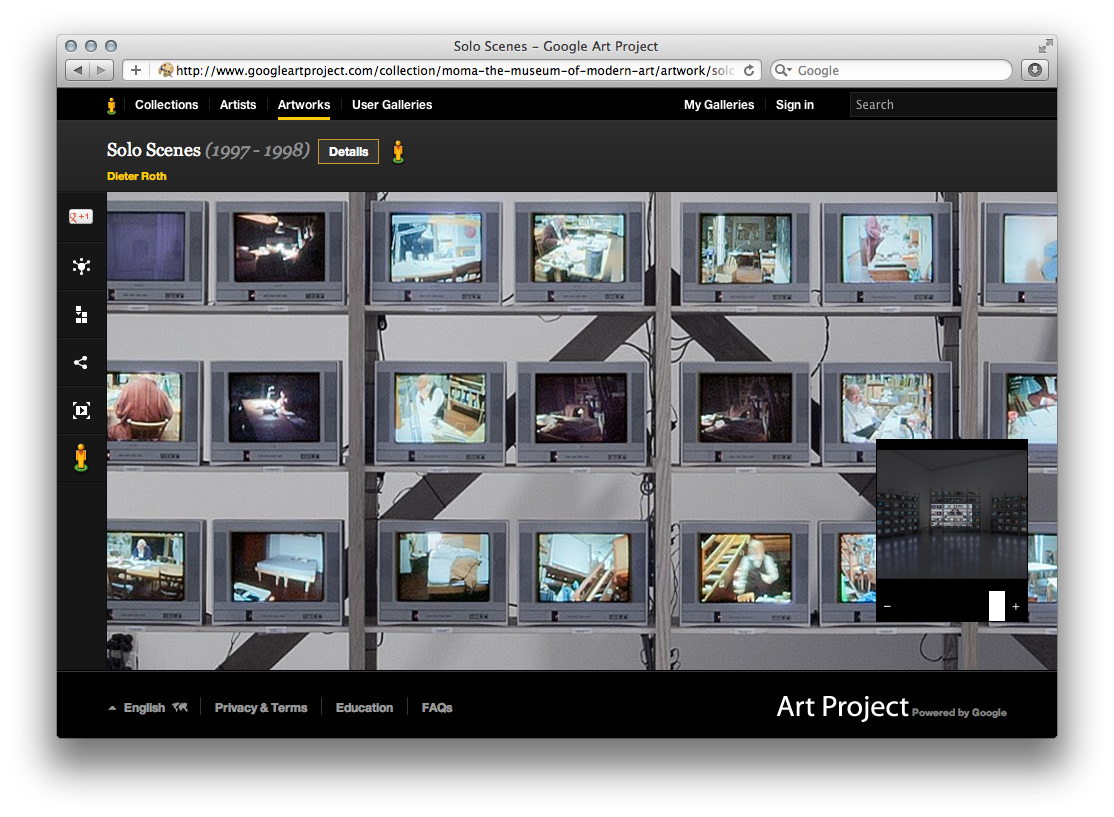The image size is (1114, 817).
Task: Click the Sign in link
Action: 794,105
